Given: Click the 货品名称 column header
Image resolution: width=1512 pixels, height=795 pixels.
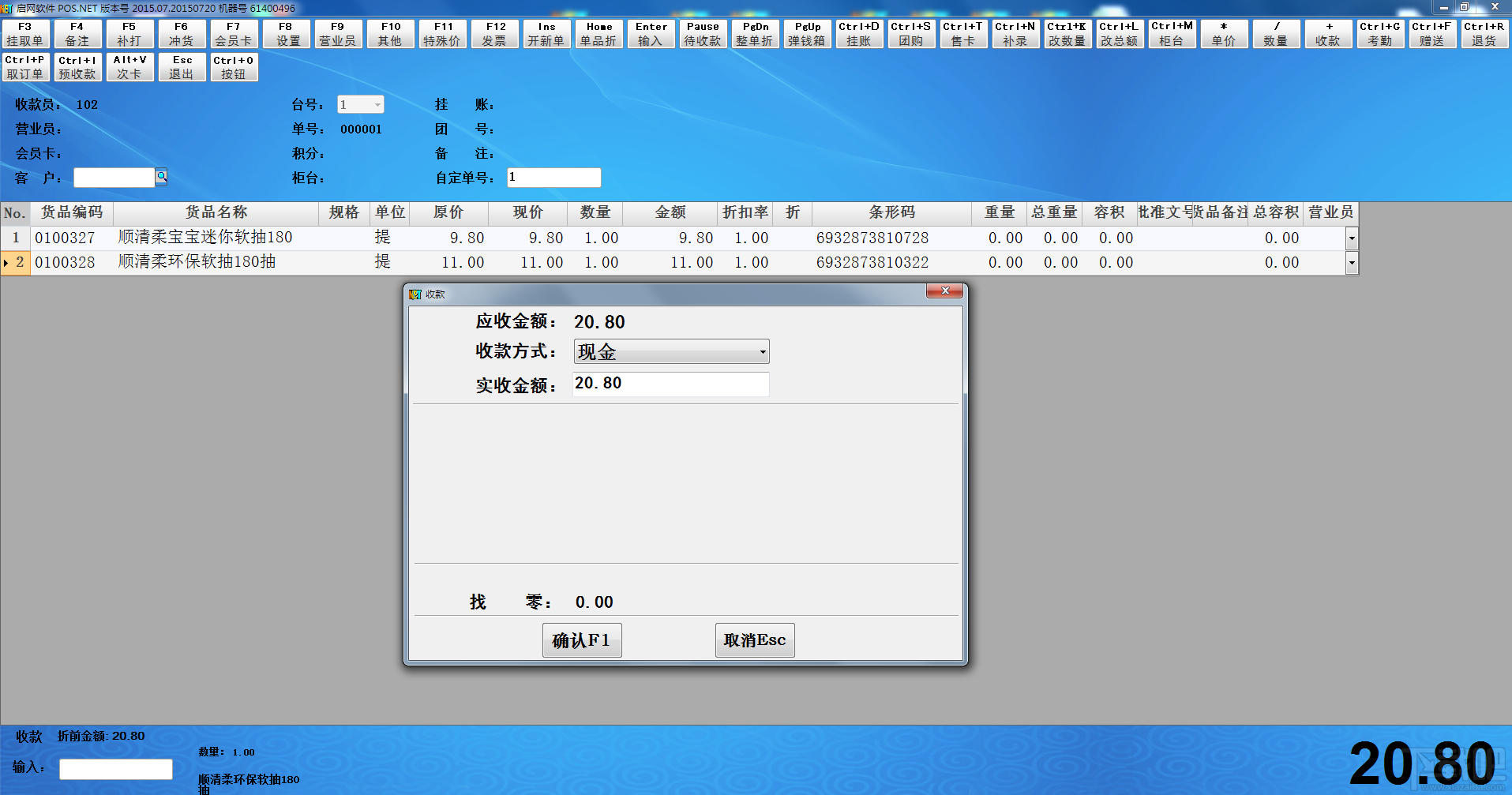Looking at the screenshot, I should [x=216, y=212].
